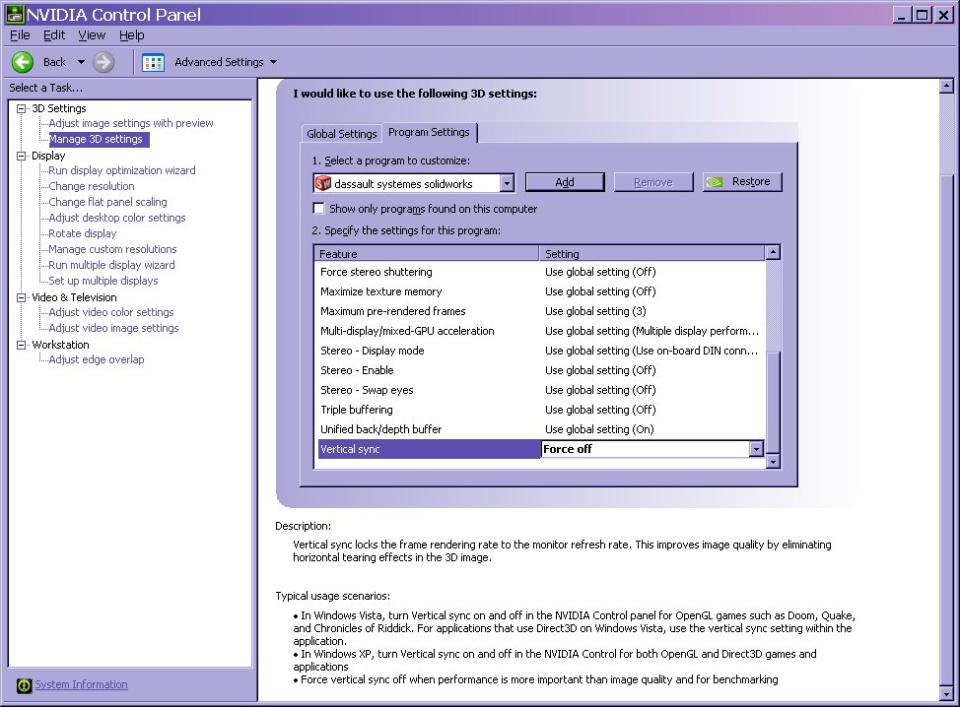Viewport: 960px width, 707px height.
Task: Click the System Information green icon
Action: (24, 685)
